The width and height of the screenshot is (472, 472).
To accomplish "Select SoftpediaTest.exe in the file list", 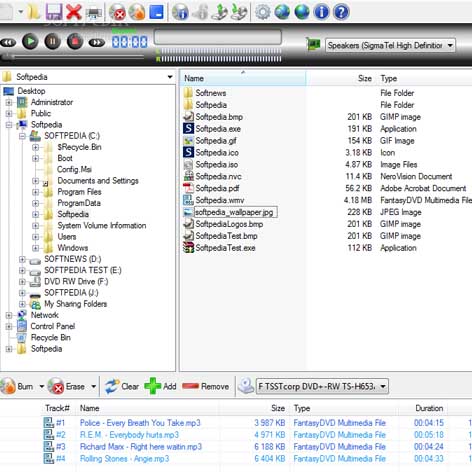I will [225, 248].
